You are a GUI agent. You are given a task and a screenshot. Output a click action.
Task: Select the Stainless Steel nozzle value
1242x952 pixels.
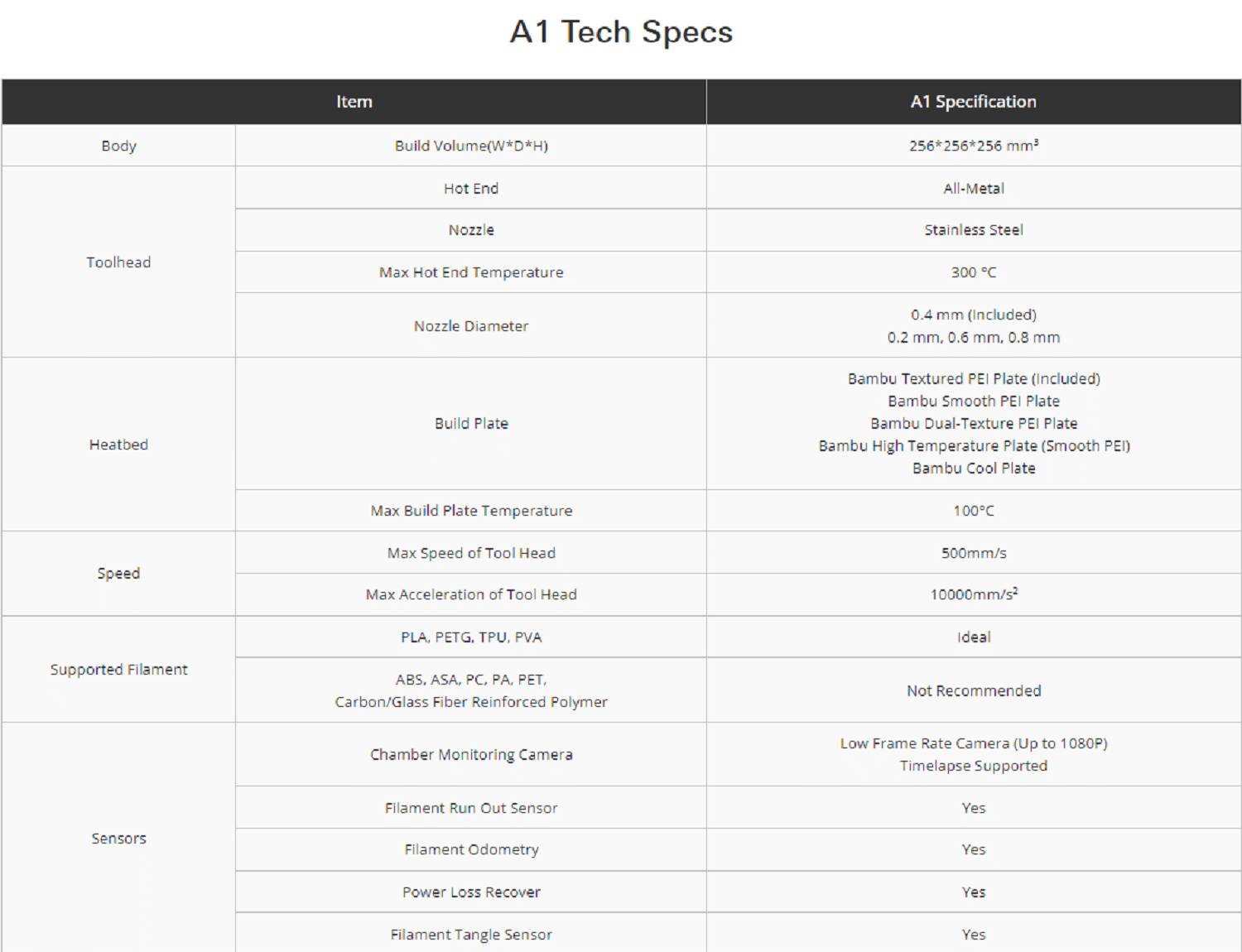pyautogui.click(x=974, y=230)
